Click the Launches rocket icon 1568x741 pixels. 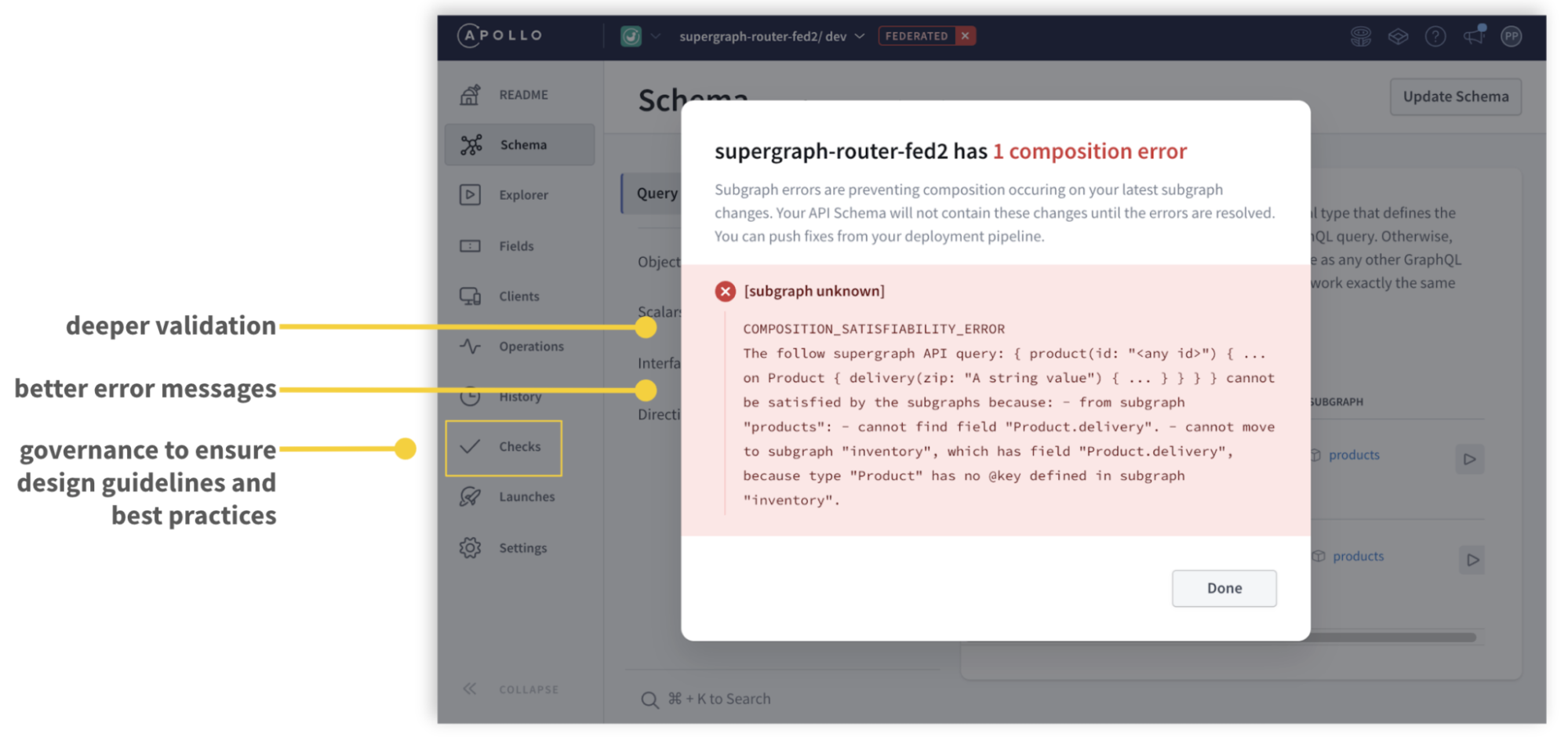click(x=470, y=497)
